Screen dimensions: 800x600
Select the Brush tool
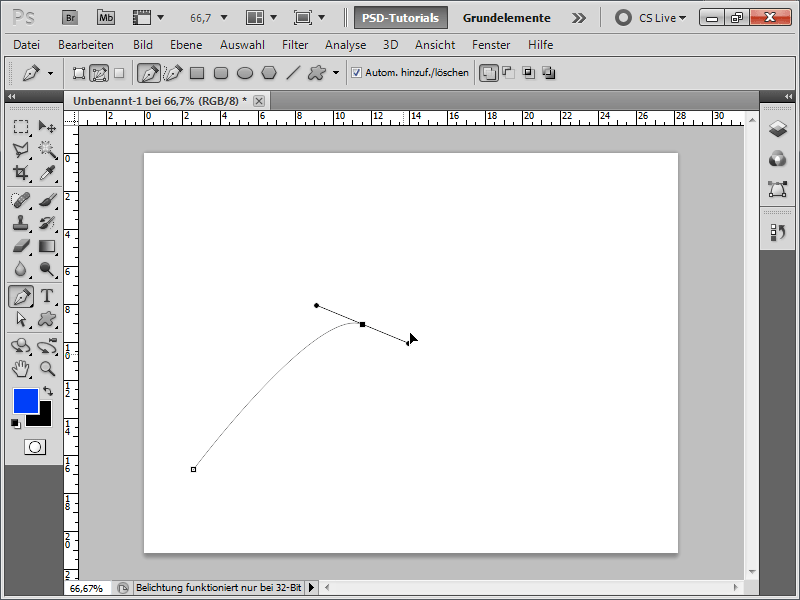(47, 199)
